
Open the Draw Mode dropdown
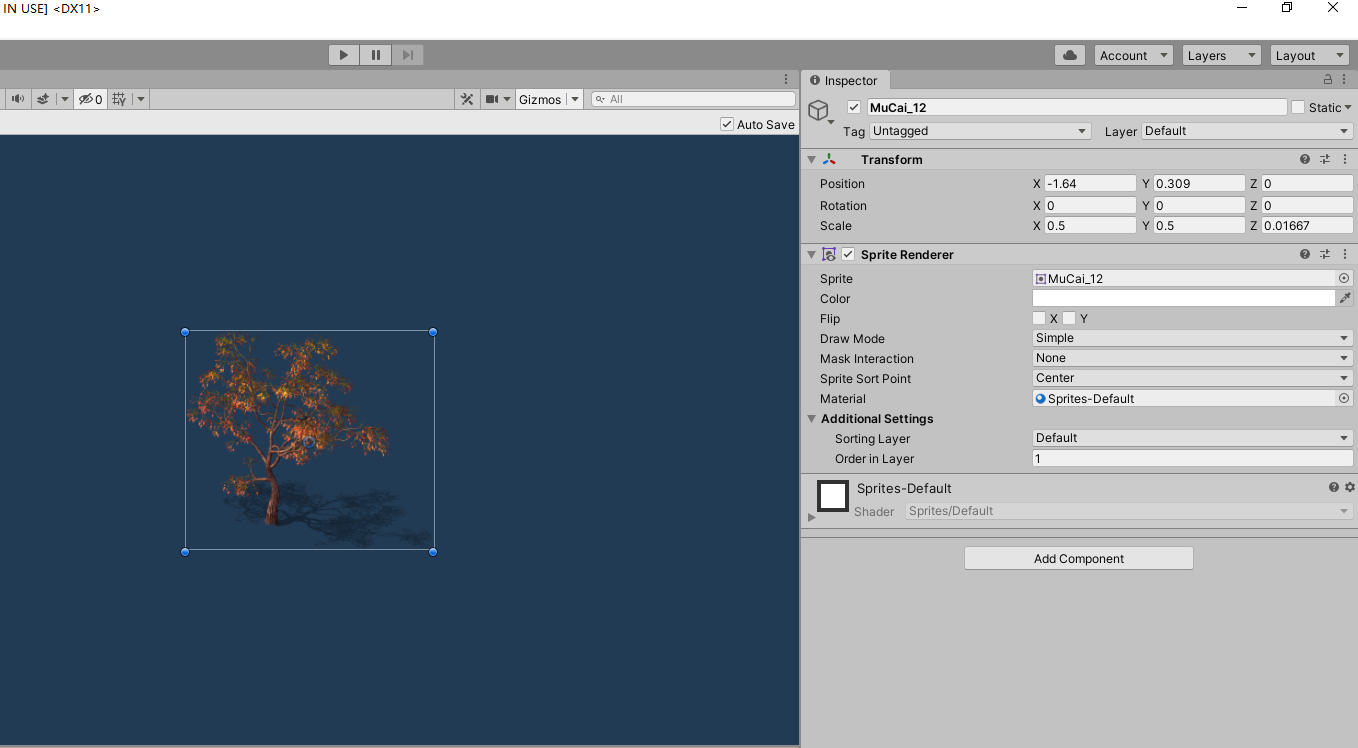1192,338
